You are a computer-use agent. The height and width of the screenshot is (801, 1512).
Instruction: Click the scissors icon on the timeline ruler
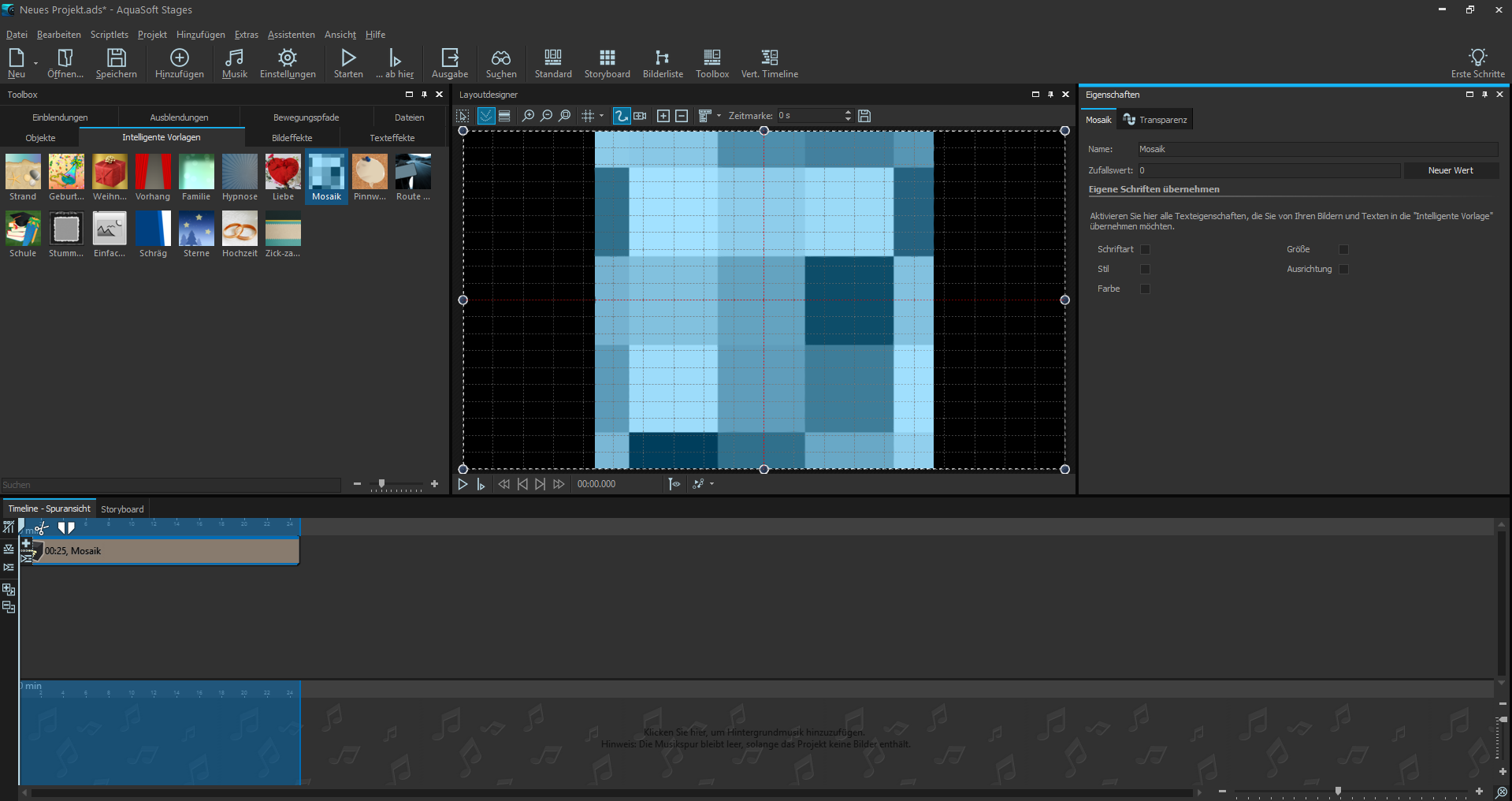coord(42,528)
